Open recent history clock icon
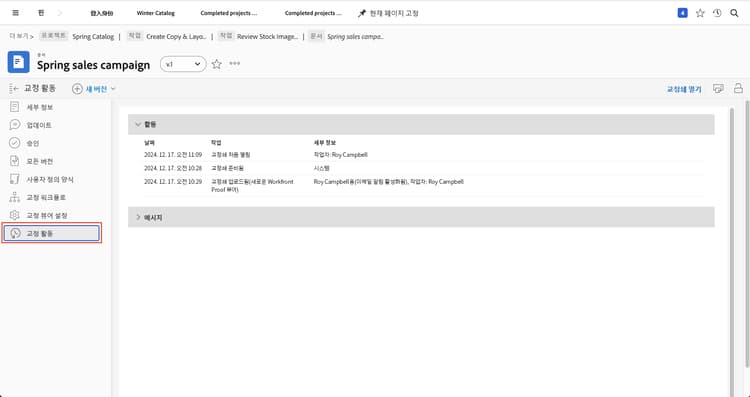 click(x=717, y=13)
